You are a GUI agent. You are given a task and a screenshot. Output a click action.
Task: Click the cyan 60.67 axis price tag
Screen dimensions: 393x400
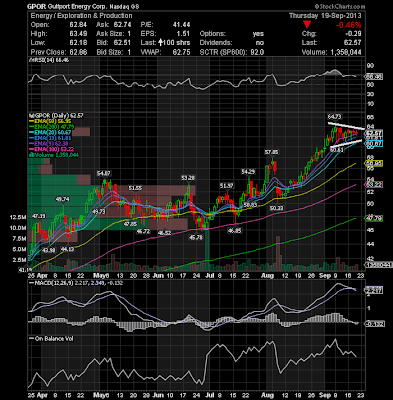[x=374, y=144]
